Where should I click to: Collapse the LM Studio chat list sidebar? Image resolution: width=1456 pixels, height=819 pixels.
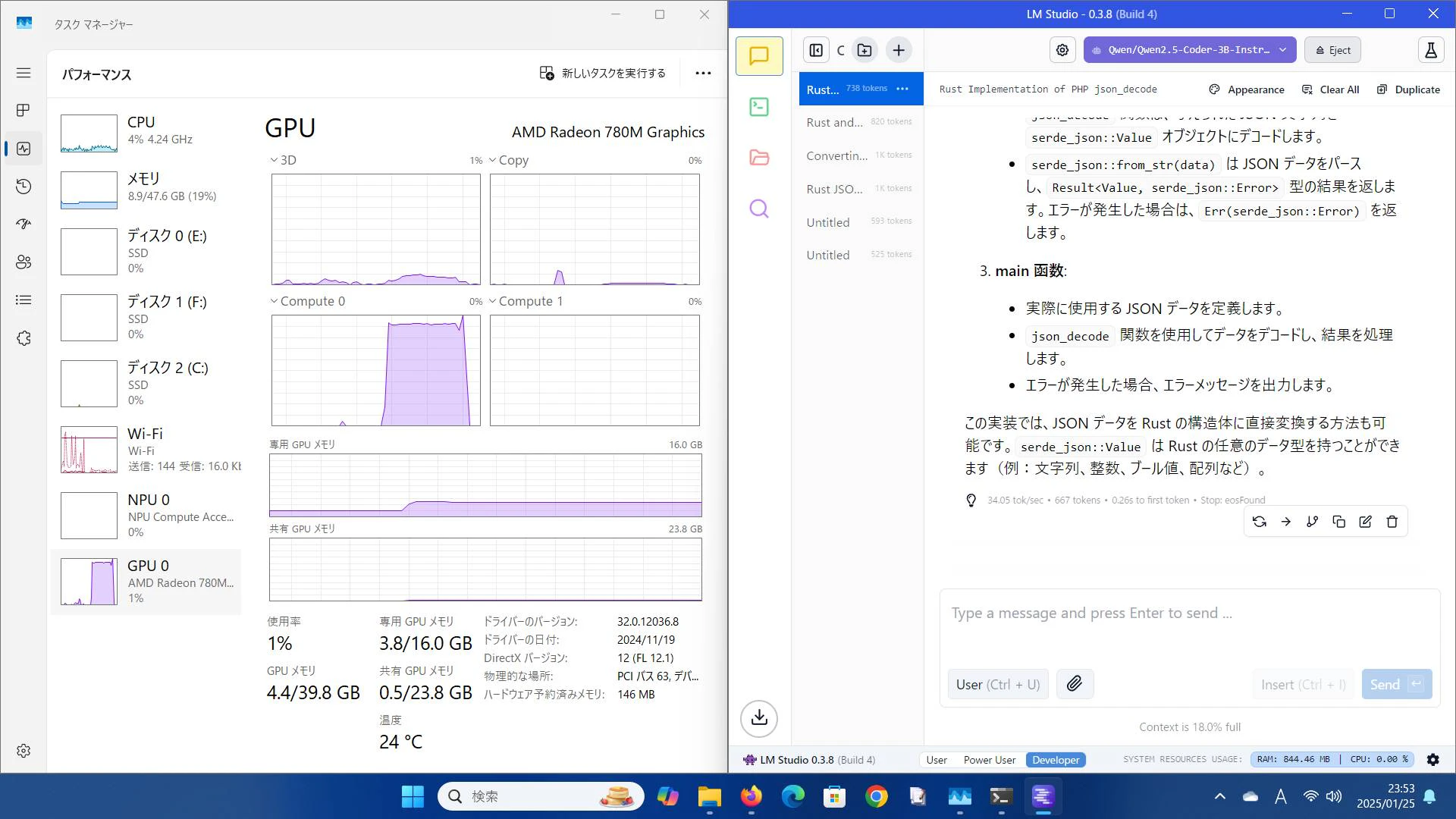[816, 50]
